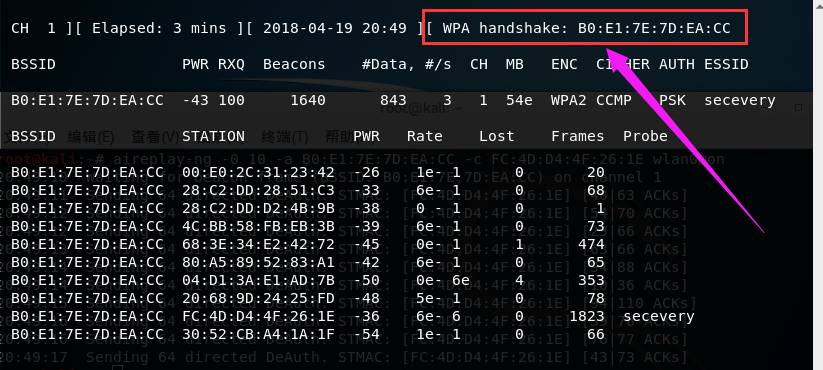Click the beacons count '1640'

[x=308, y=100]
